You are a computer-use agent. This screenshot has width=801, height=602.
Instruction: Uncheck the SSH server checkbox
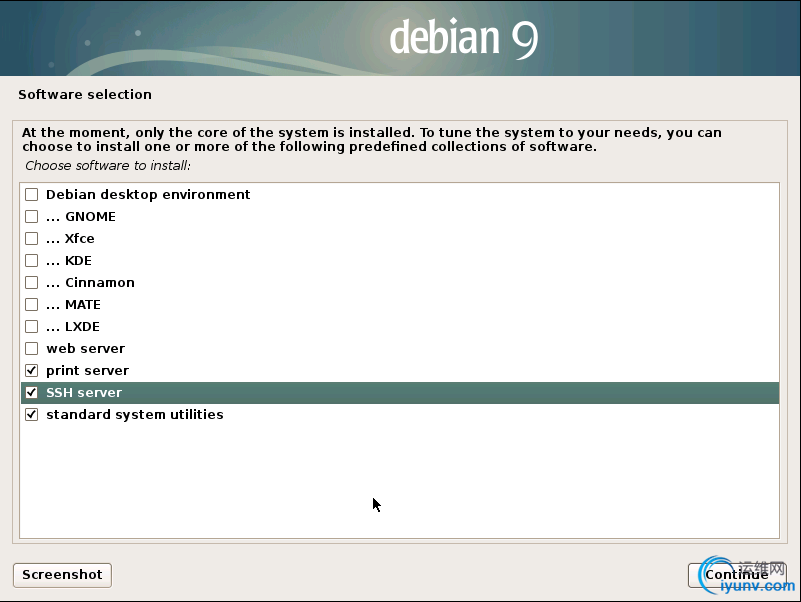pyautogui.click(x=32, y=392)
